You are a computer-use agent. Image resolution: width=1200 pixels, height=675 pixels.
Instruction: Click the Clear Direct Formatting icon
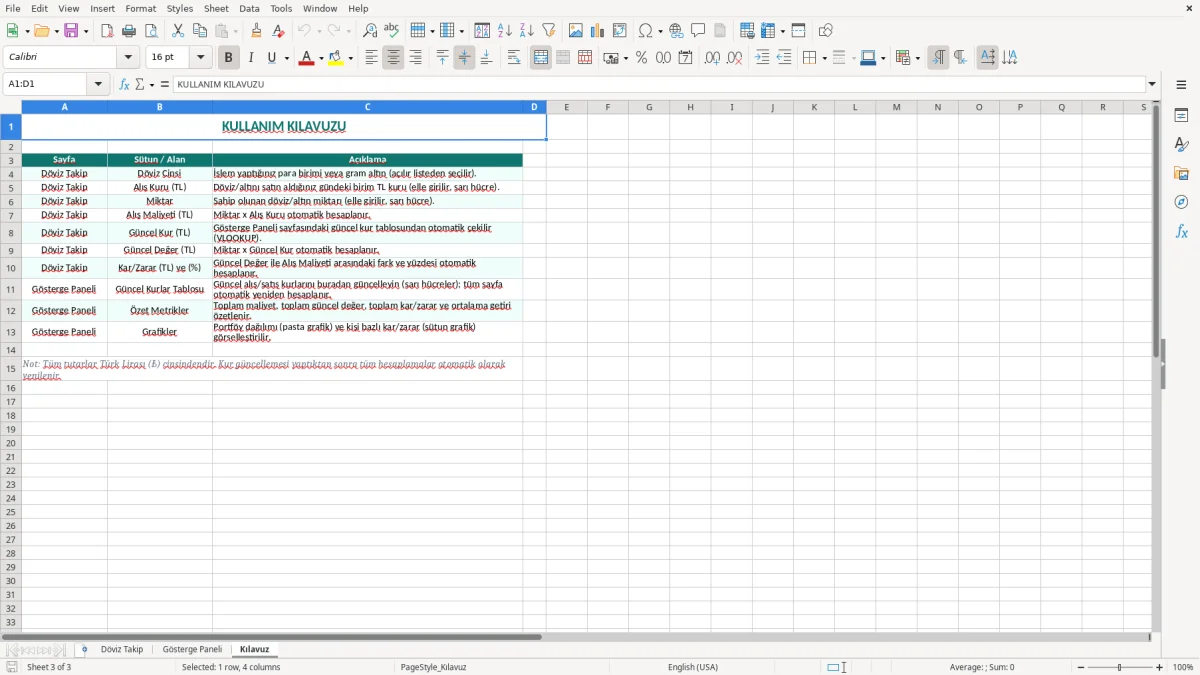[279, 31]
